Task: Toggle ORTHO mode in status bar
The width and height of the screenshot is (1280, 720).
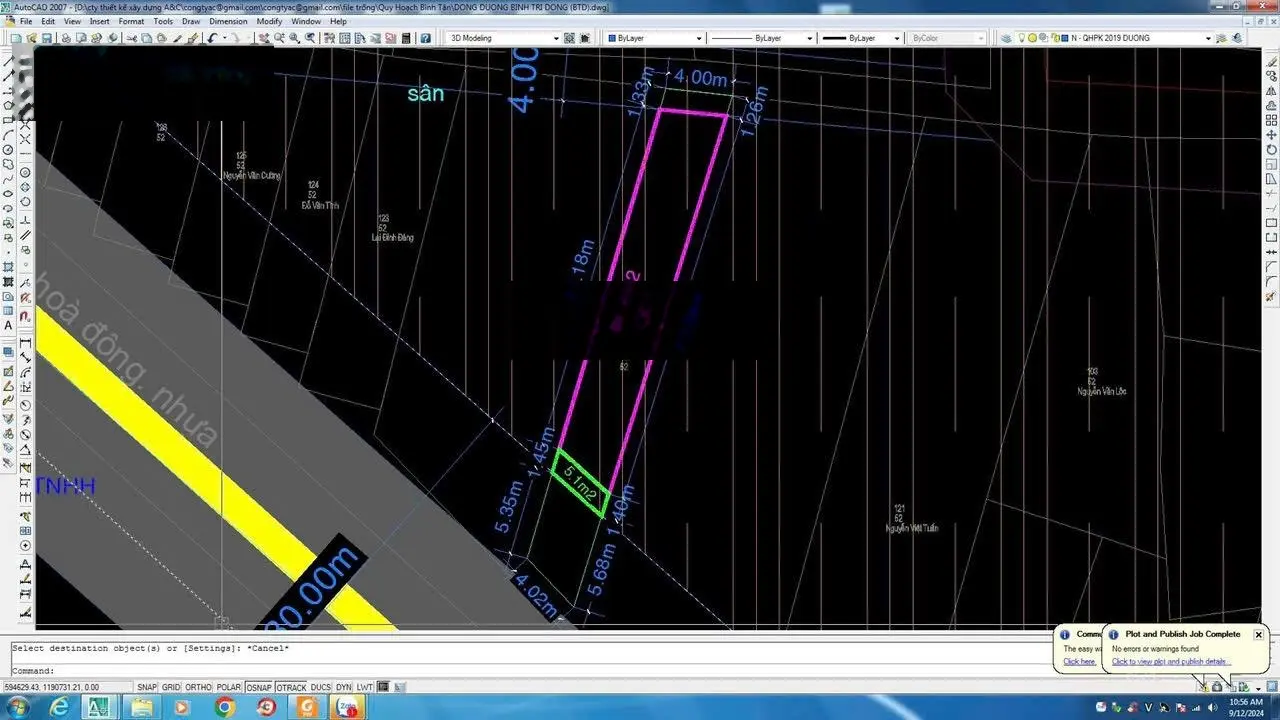Action: point(198,687)
